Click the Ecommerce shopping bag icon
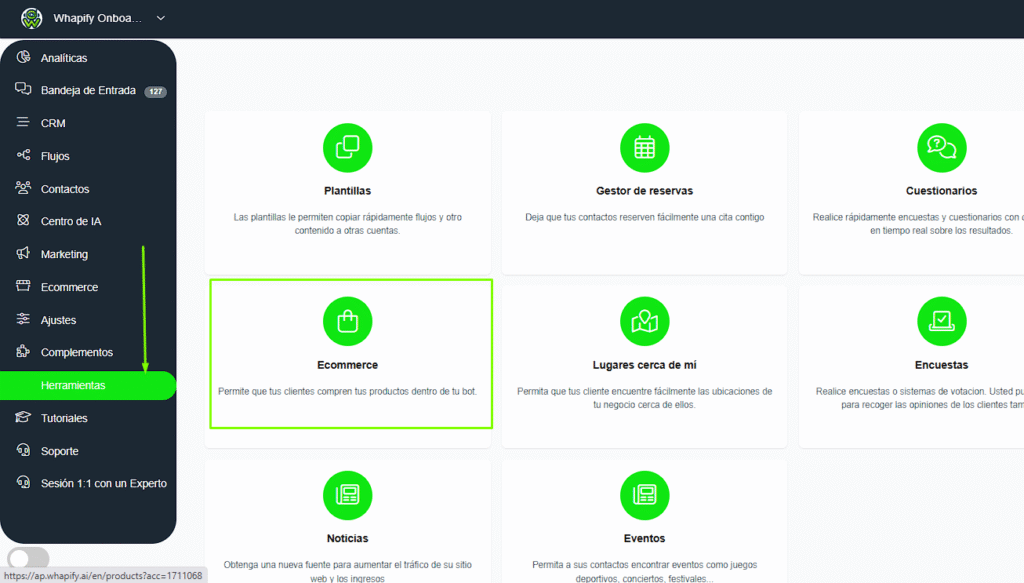This screenshot has width=1024, height=583. tap(347, 321)
